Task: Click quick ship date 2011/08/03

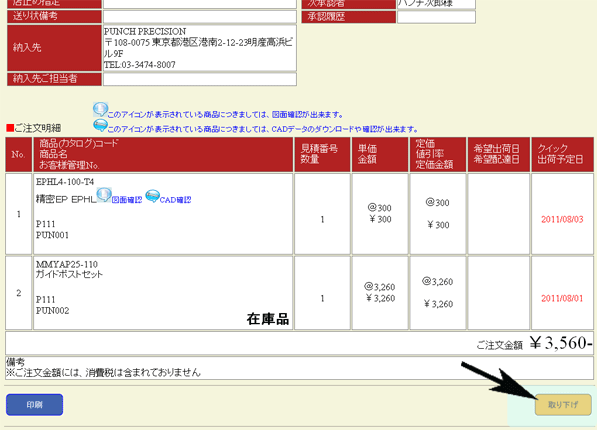Action: (x=562, y=219)
